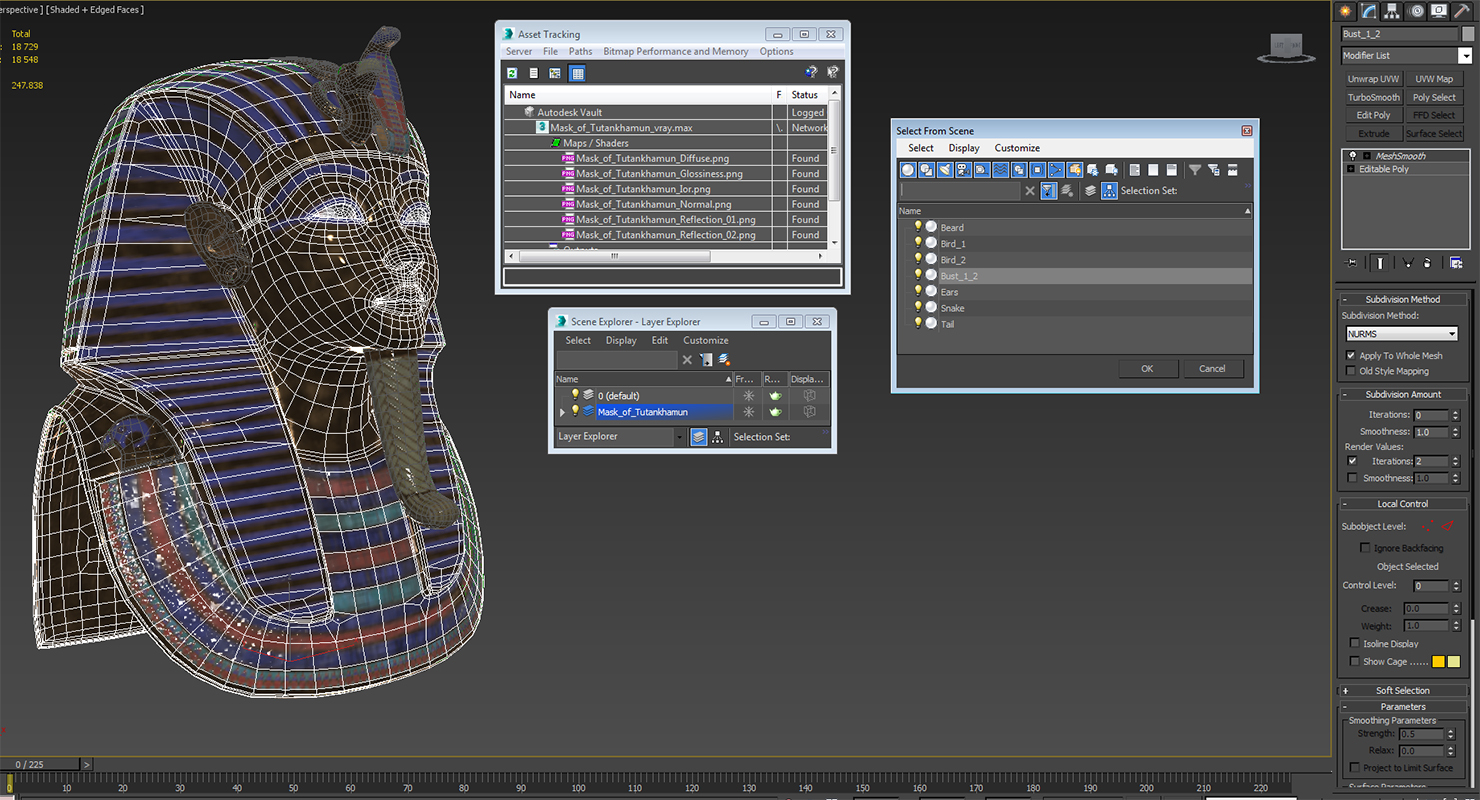Toggle render Iterations checkbox
The height and width of the screenshot is (800, 1480).
tap(1352, 461)
